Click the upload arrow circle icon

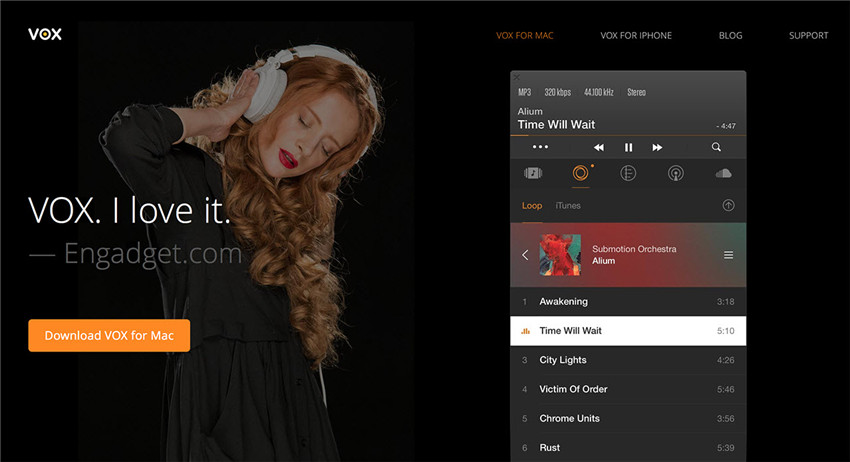(728, 205)
